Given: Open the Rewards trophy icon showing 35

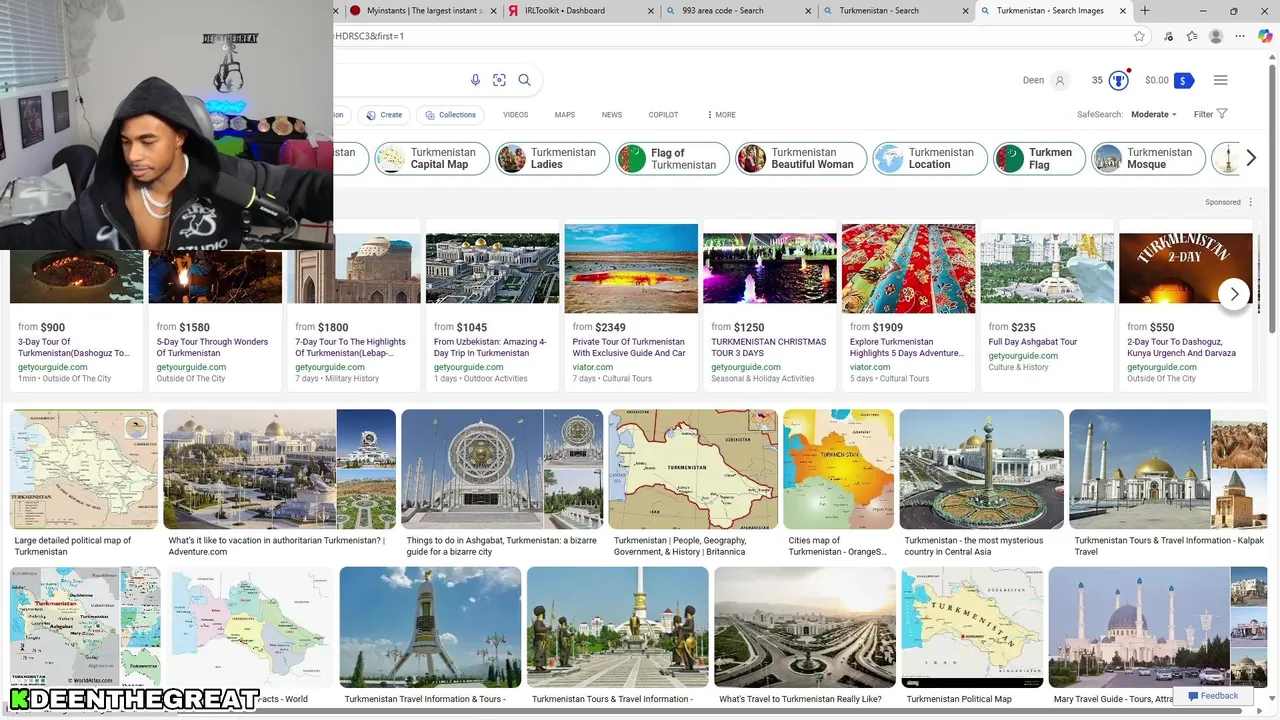Looking at the screenshot, I should coord(1119,80).
